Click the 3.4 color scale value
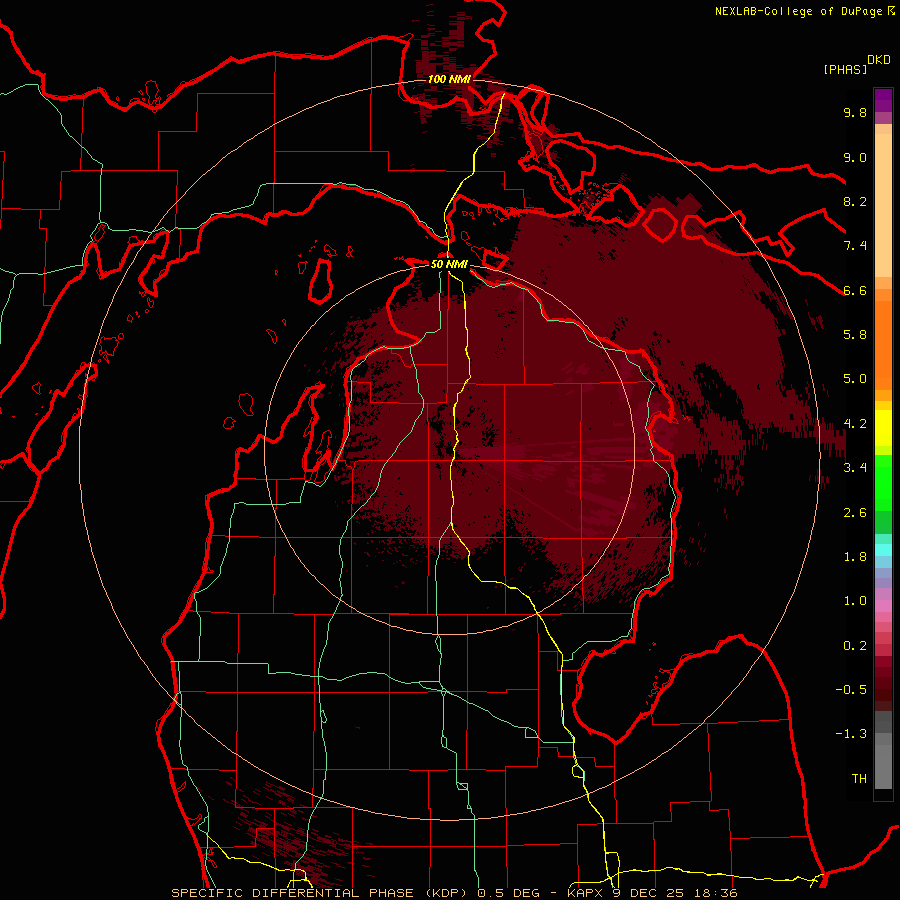Viewport: 900px width, 900px height. pos(855,468)
